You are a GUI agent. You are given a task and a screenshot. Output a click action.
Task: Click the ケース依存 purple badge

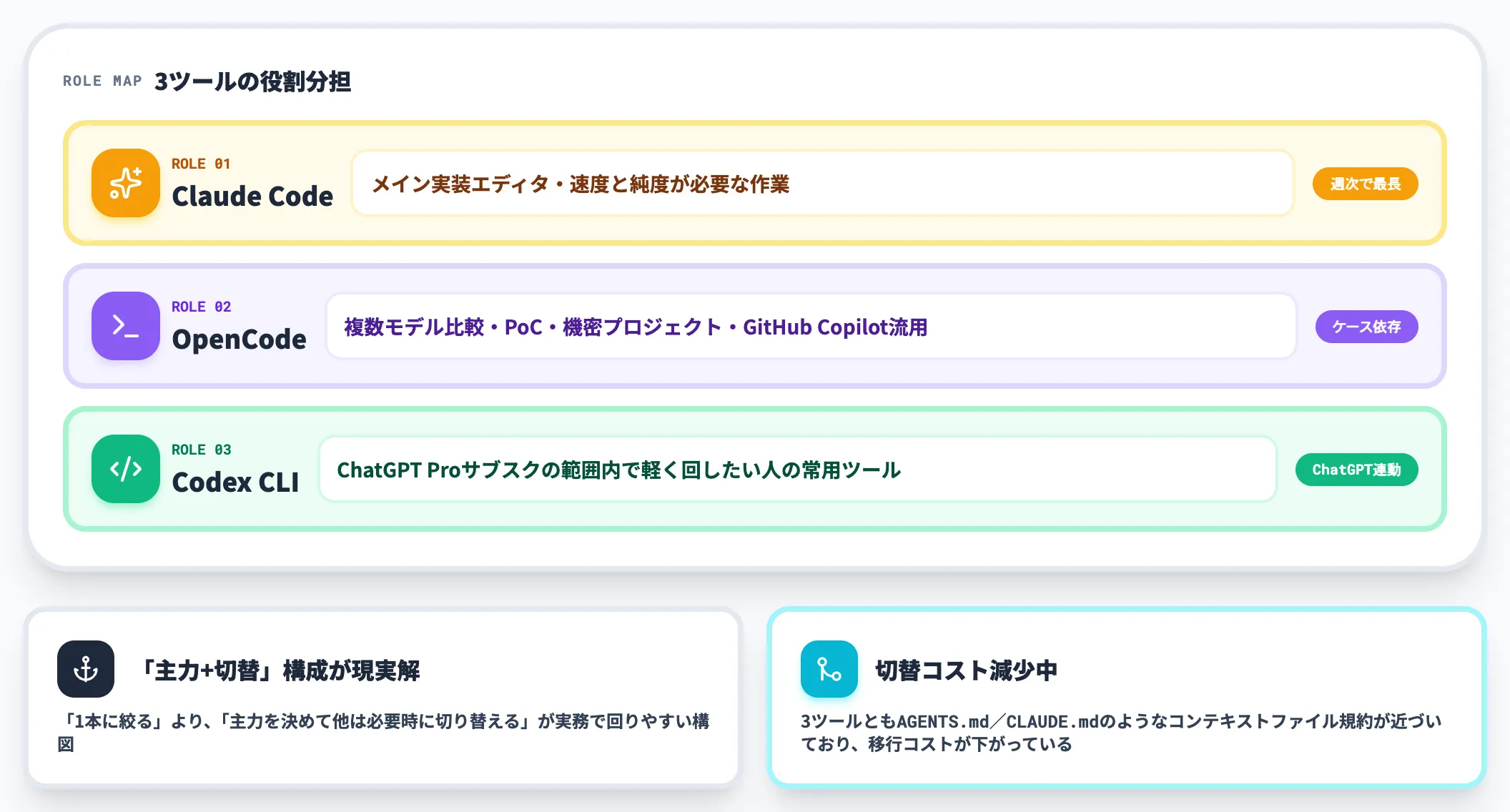tap(1367, 327)
